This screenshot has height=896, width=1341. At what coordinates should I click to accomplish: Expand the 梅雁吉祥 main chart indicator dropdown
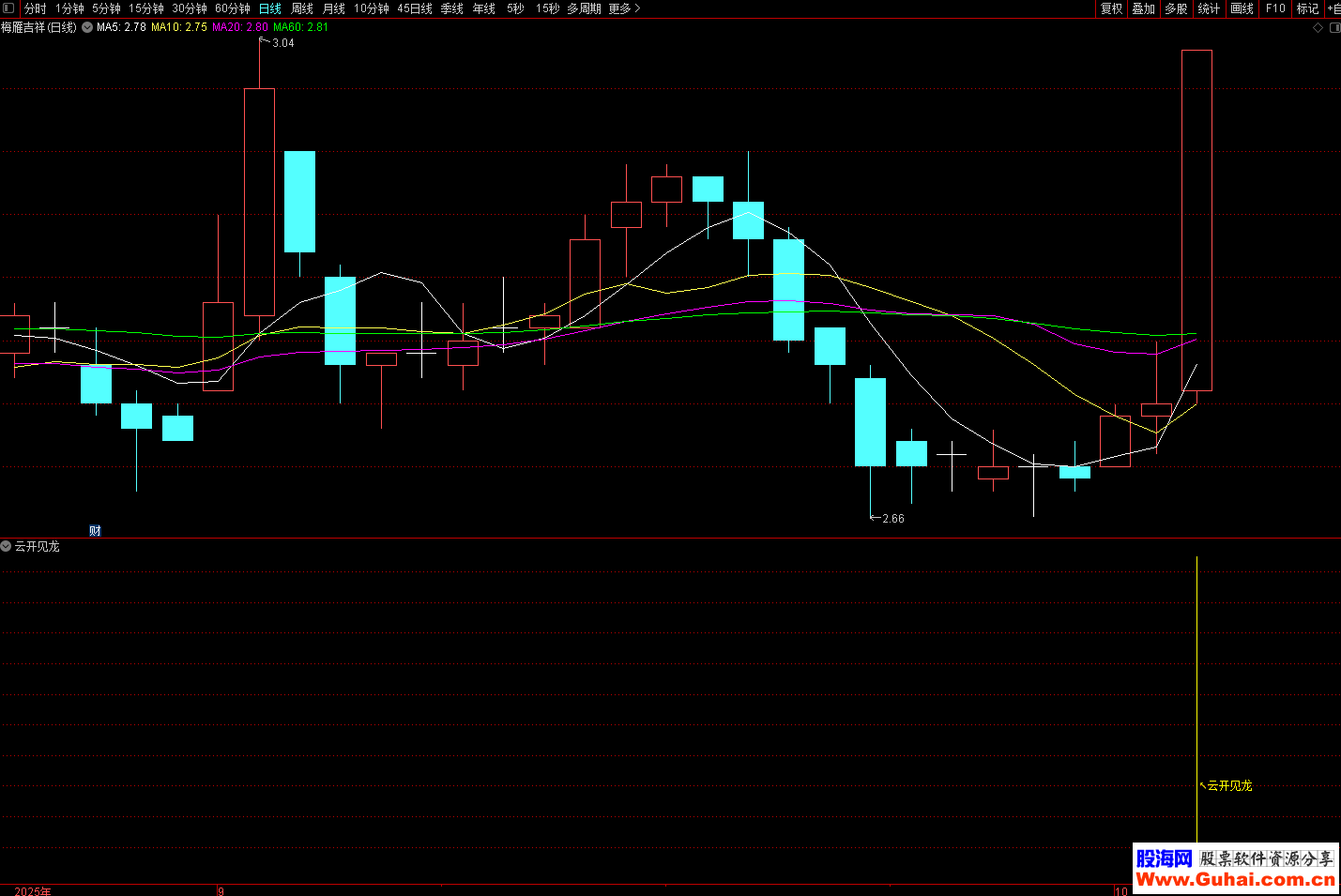[x=87, y=27]
